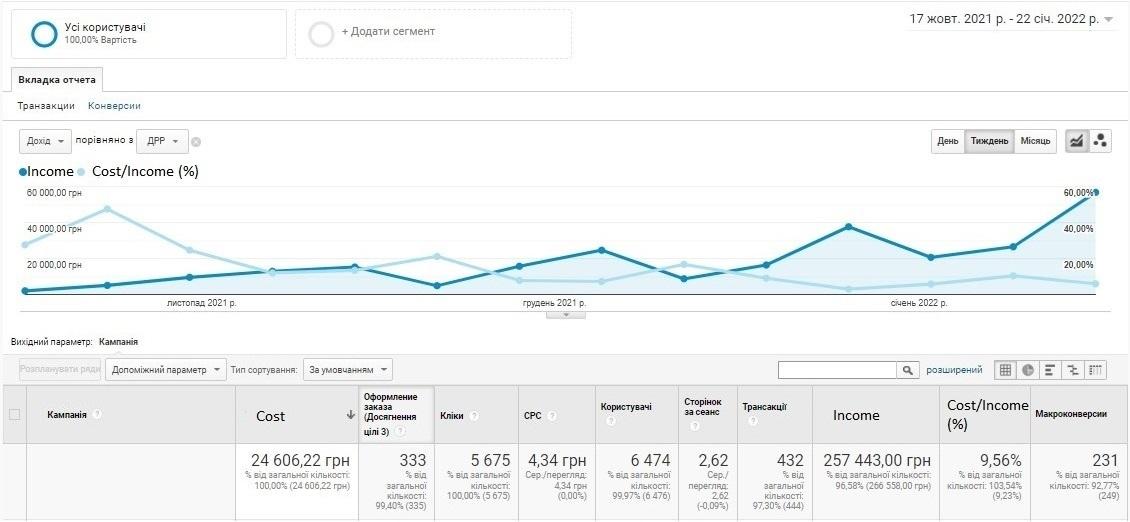1130x522 pixels.
Task: Click the first Cost/Income data point on chart
Action: [25, 244]
